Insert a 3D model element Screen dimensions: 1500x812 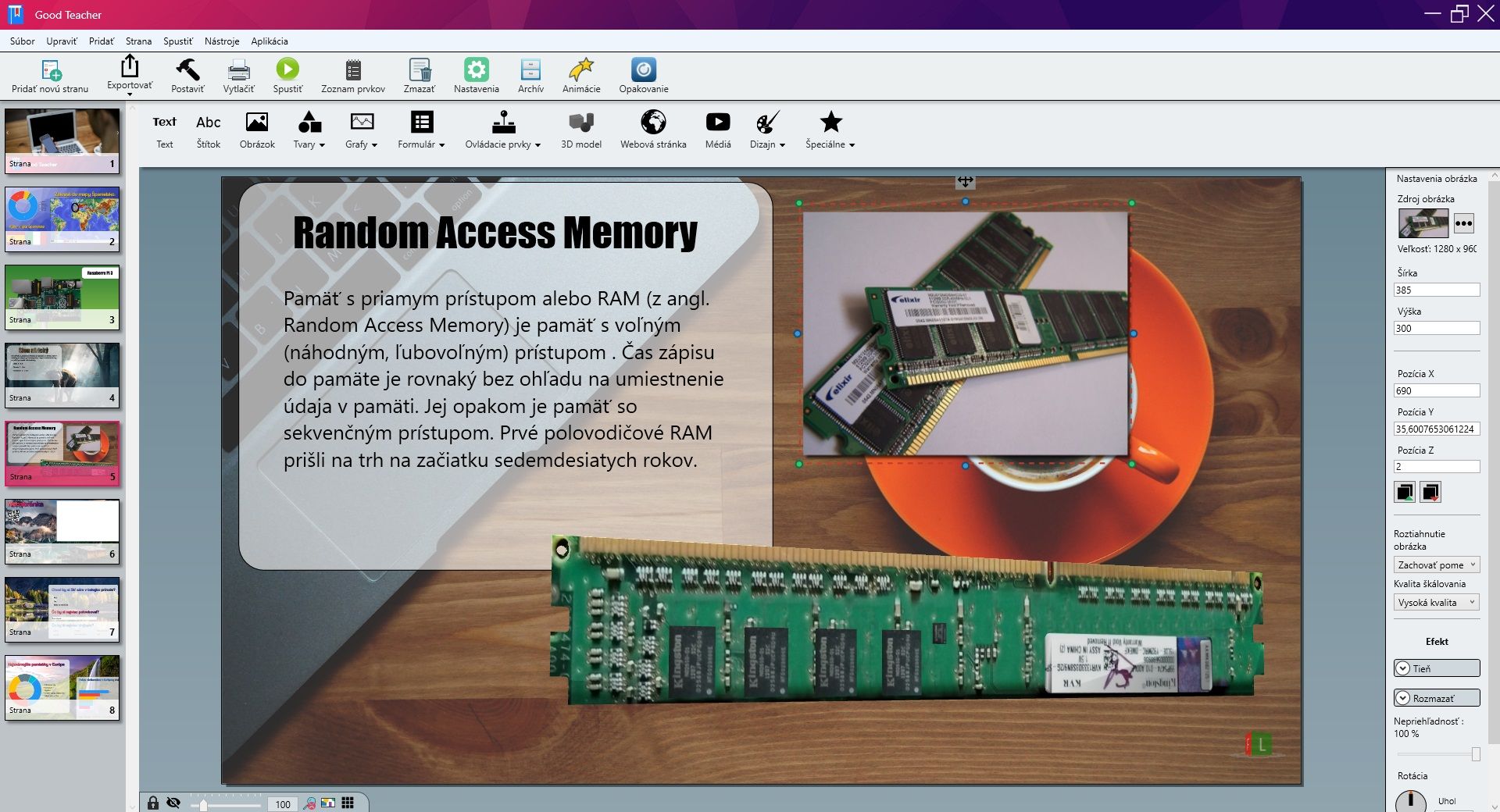click(x=581, y=130)
